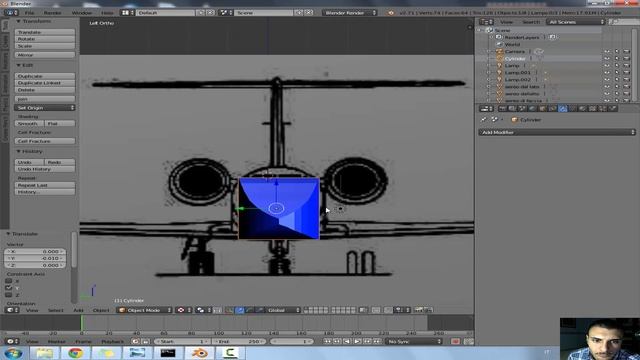Select the translate manipulator arrow icon

pos(240,310)
